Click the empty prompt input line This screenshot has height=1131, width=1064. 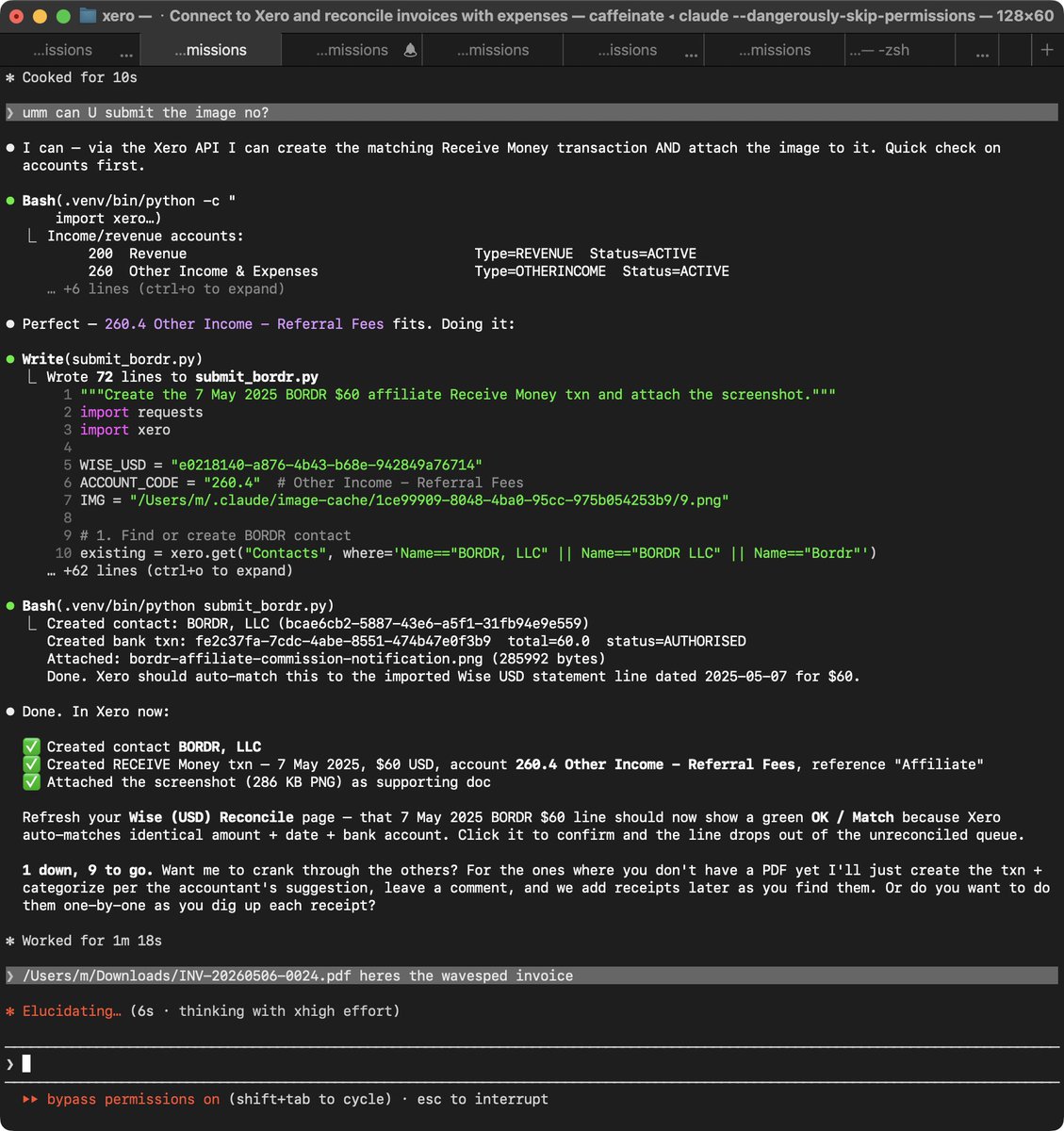point(532,1063)
